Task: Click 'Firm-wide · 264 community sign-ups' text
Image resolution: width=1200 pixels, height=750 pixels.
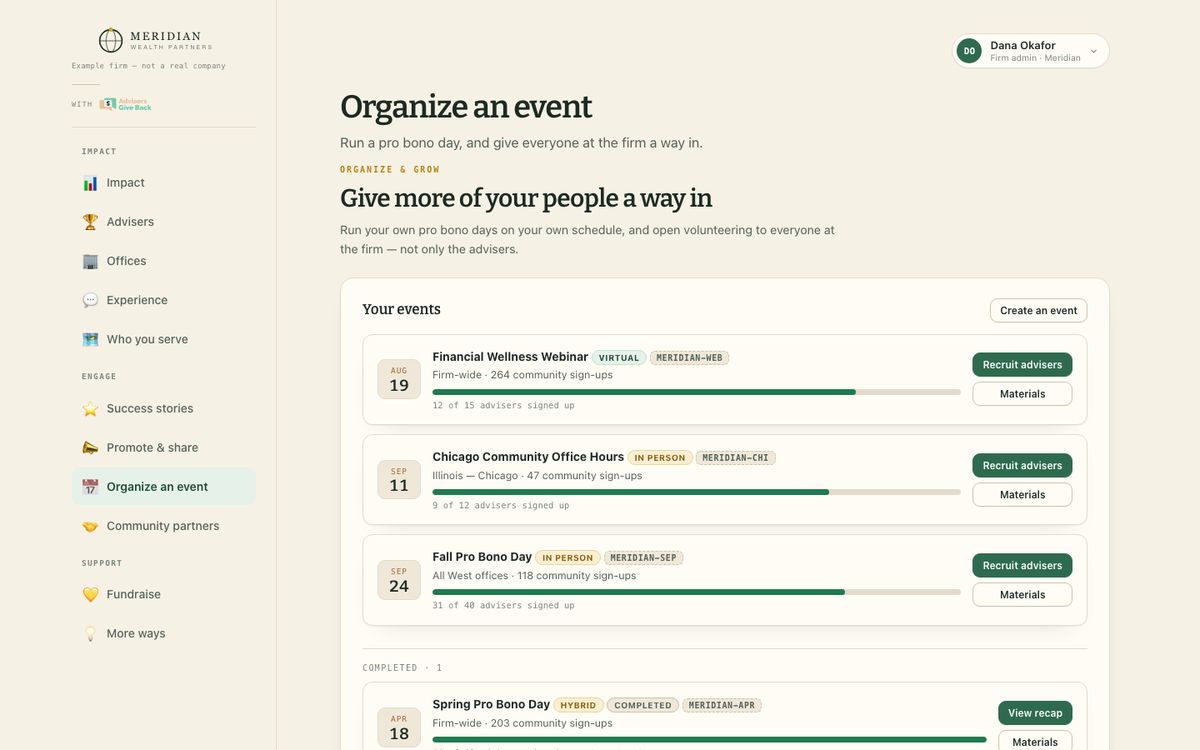Action: [522, 375]
